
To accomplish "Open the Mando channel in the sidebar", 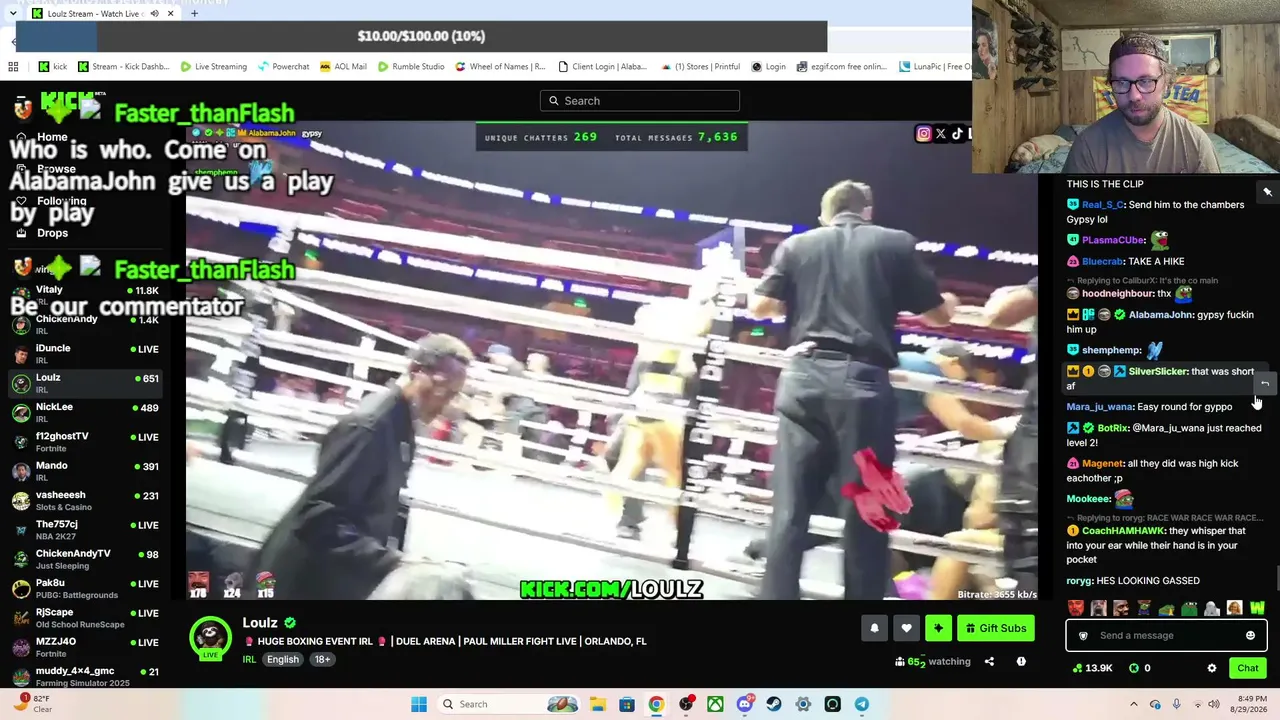I will (85, 471).
